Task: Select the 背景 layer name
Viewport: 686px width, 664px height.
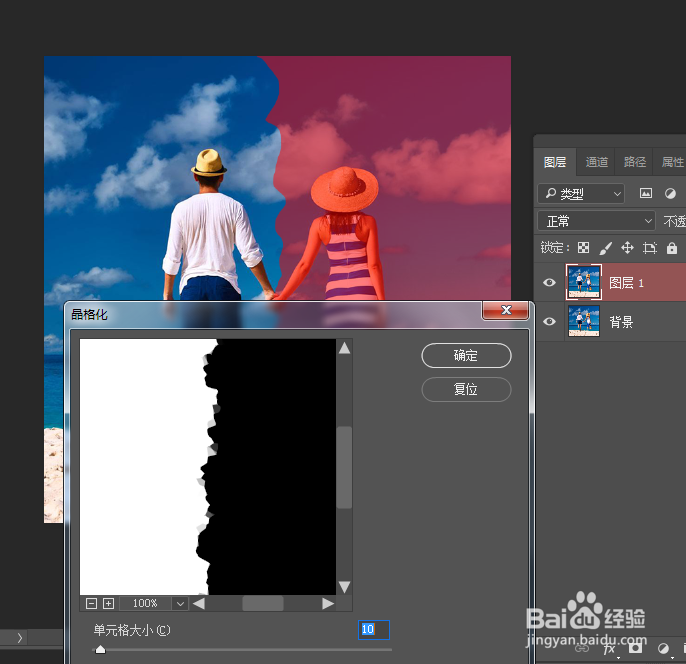Action: point(621,322)
